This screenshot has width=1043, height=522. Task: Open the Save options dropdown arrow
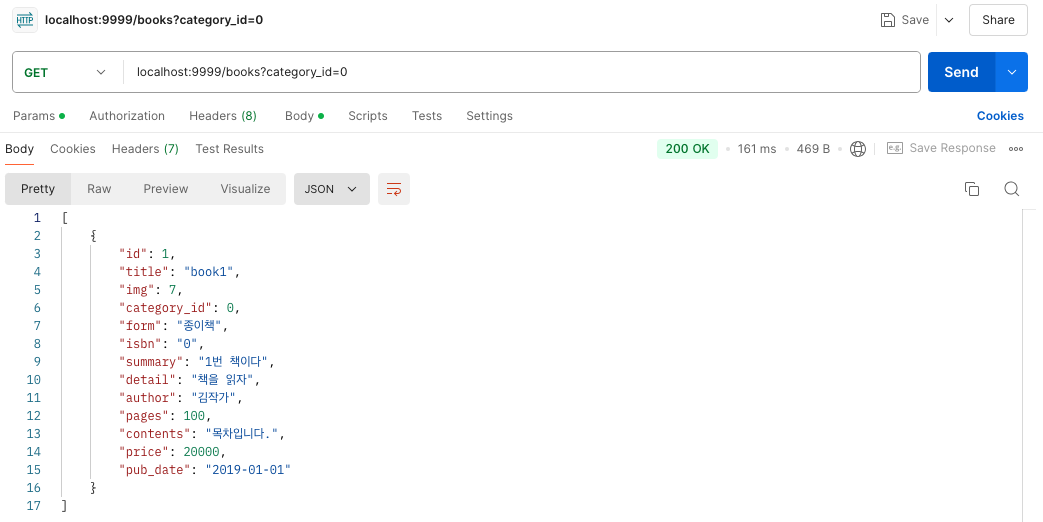pyautogui.click(x=949, y=20)
